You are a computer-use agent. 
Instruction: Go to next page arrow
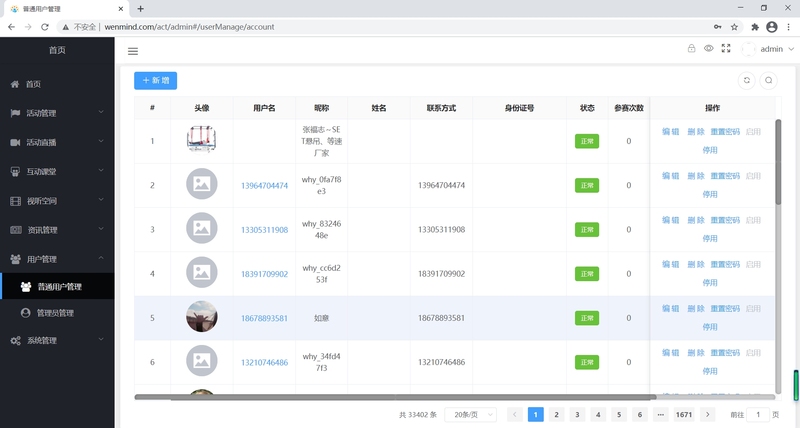click(707, 415)
